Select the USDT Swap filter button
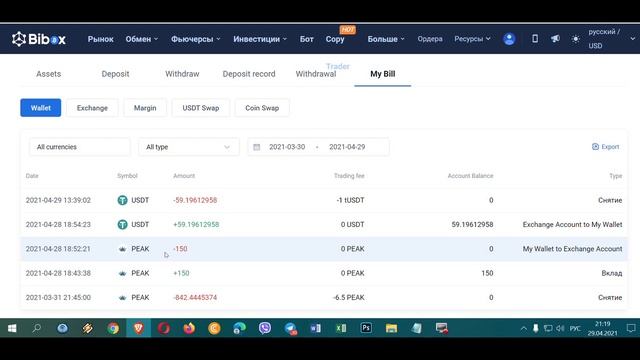Screen dimensions: 640x360 coord(201,108)
